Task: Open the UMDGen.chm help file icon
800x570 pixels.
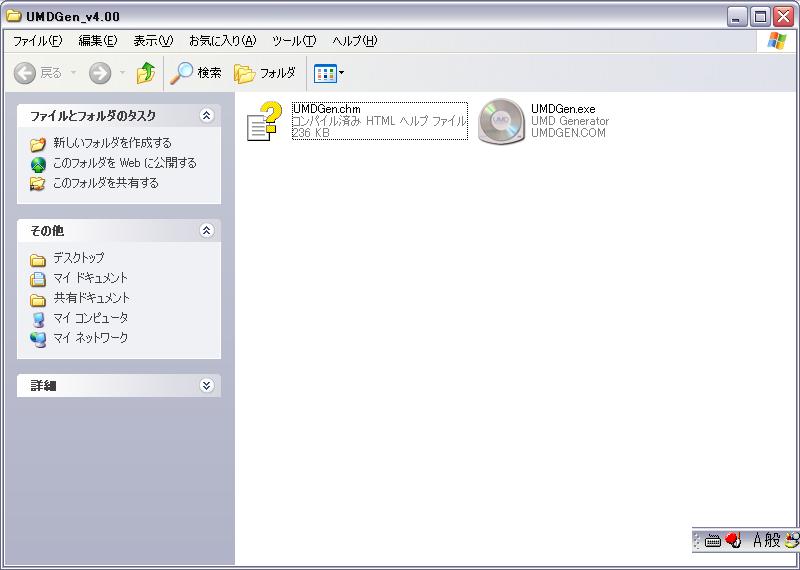Action: click(264, 121)
